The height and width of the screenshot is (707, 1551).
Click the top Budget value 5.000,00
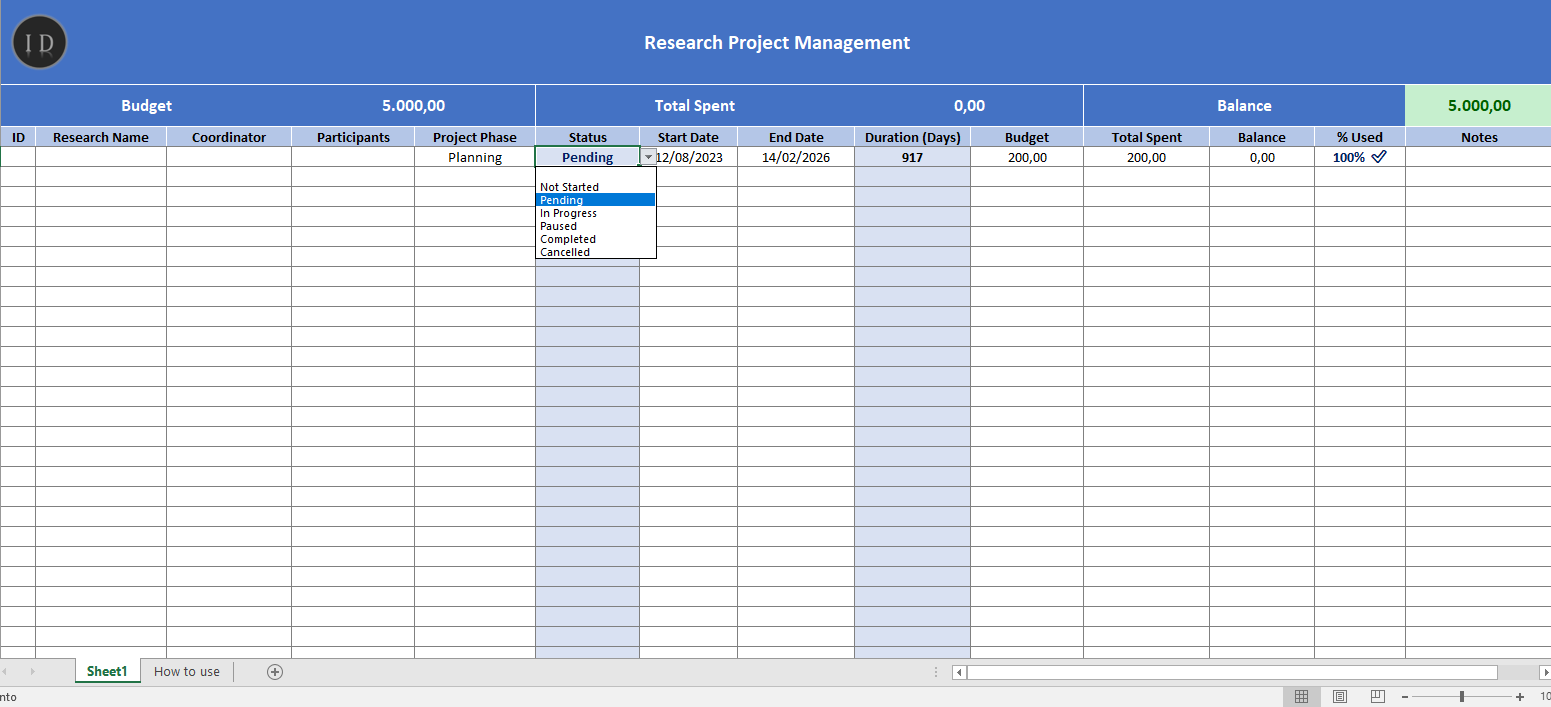[413, 106]
